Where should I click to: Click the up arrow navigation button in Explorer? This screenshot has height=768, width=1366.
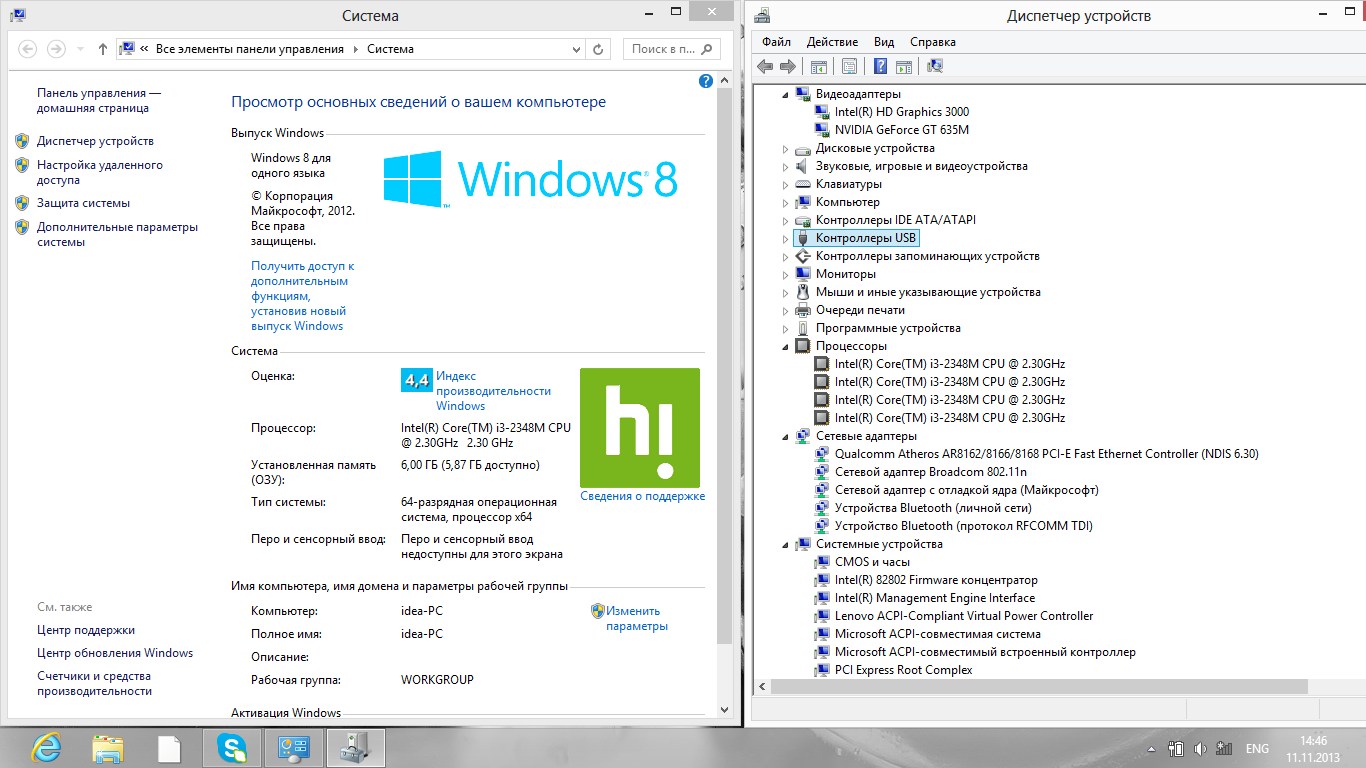103,49
